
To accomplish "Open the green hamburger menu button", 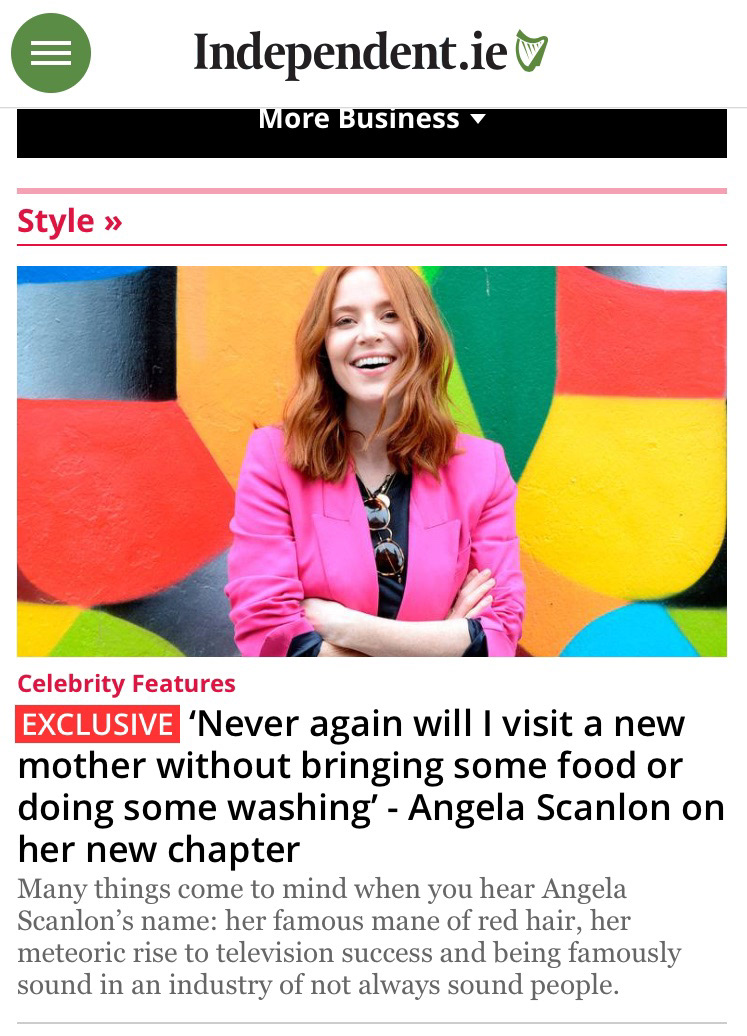I will 51,53.
